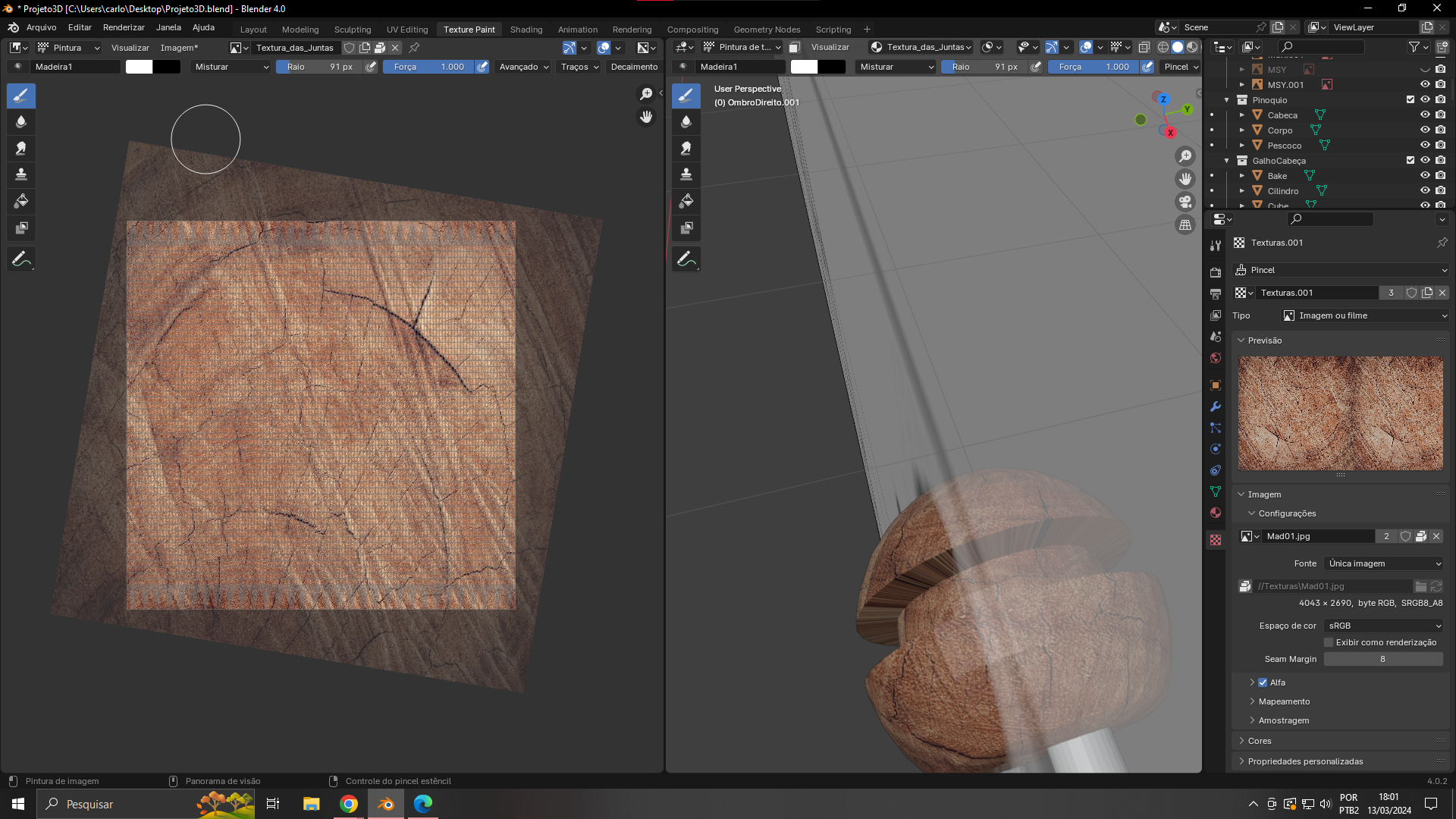Open the Texture properties tab
1456x819 pixels.
(x=1216, y=540)
